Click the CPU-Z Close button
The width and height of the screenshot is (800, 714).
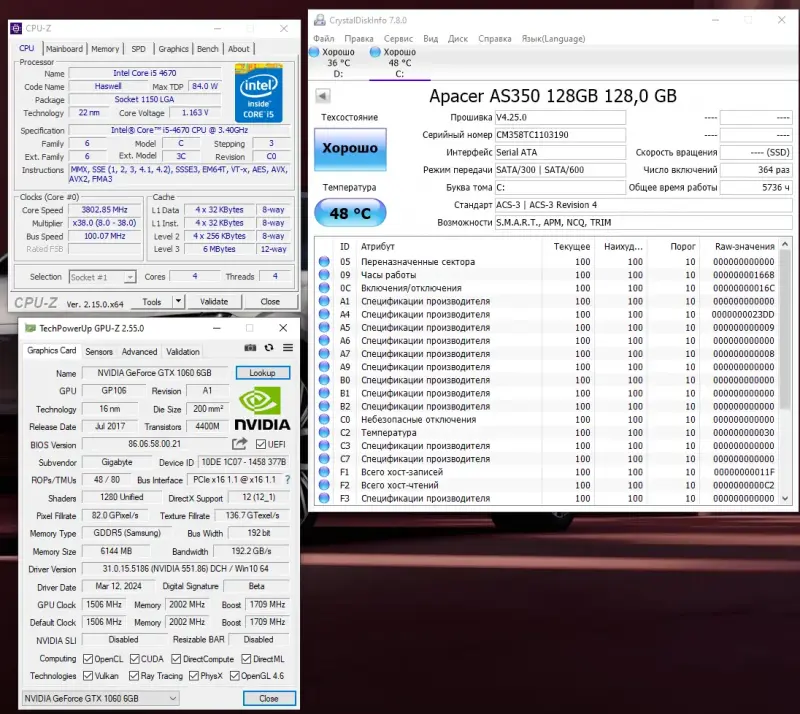270,302
